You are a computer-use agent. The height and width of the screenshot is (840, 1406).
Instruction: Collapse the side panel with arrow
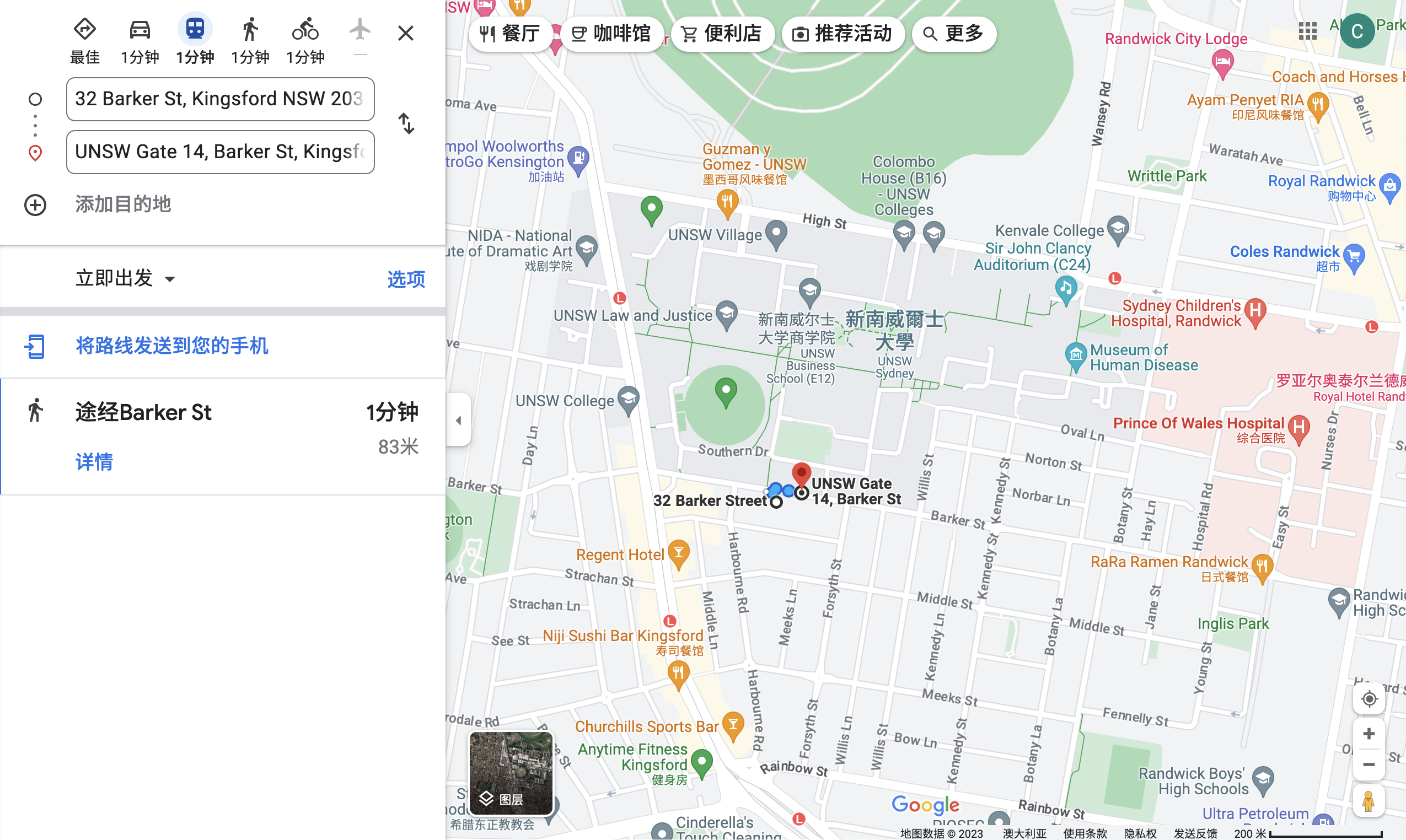pyautogui.click(x=459, y=420)
